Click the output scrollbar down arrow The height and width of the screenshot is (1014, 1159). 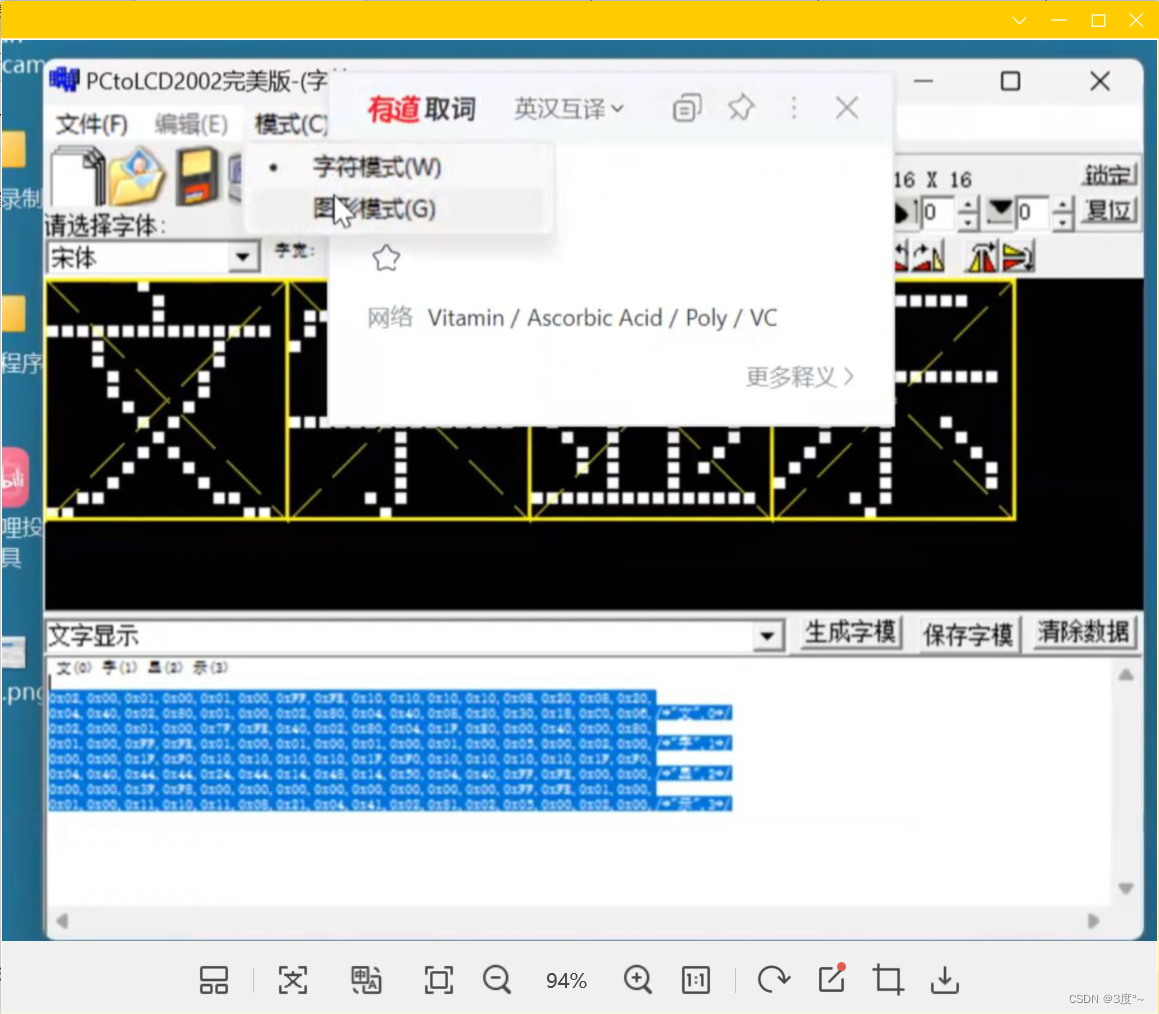coord(1126,888)
